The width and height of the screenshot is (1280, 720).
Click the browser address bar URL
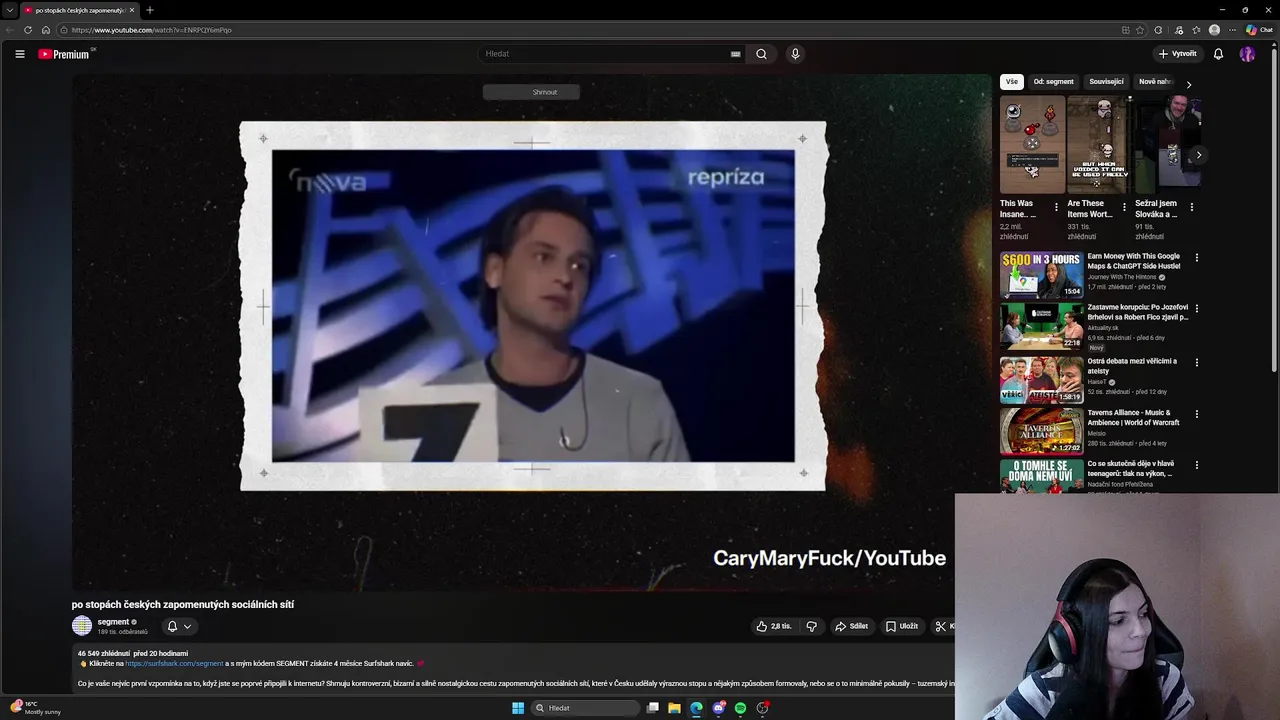point(152,30)
